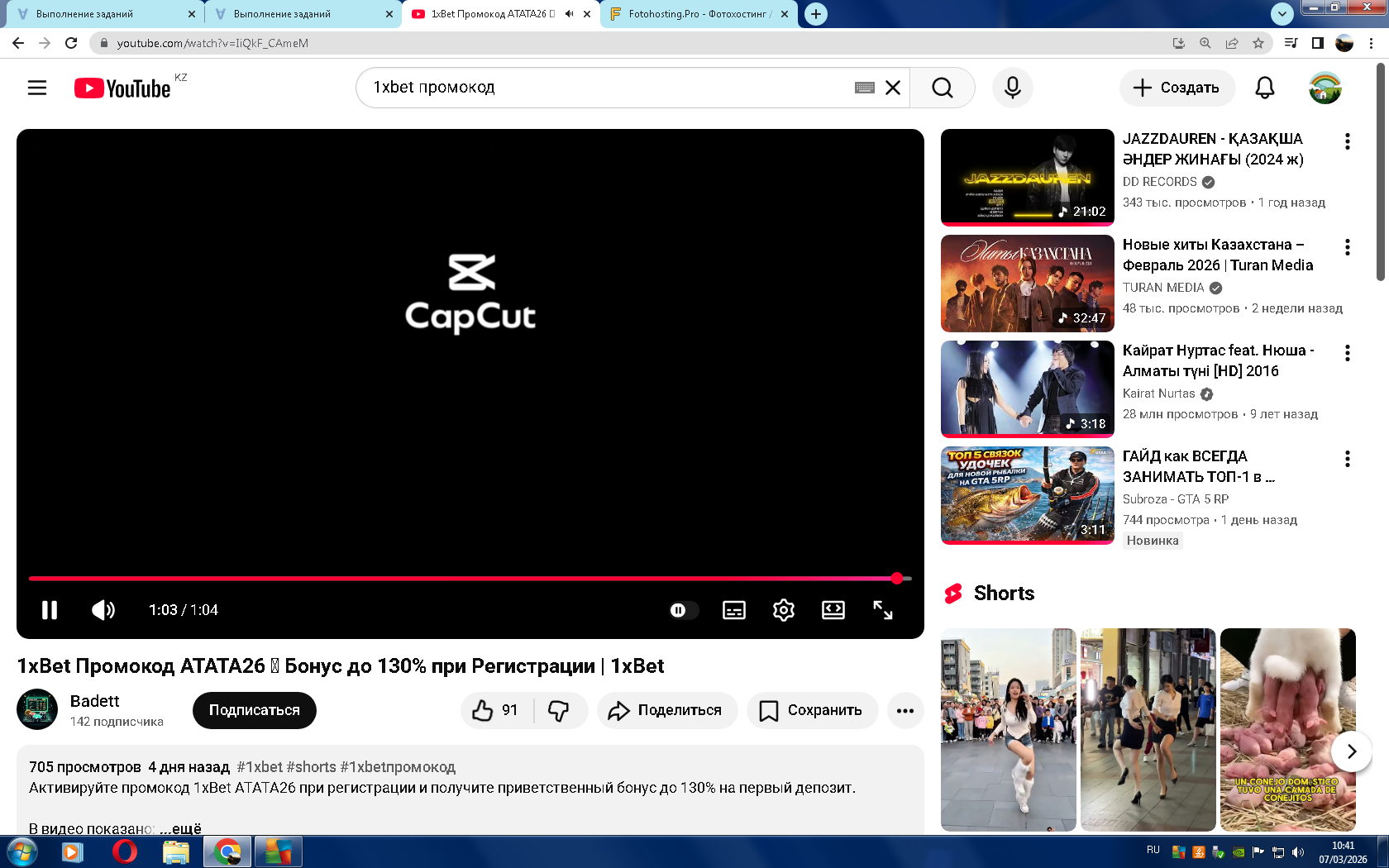The image size is (1389, 868).
Task: Open options menu for ГАЙД как ВСЕГДА video
Action: pyautogui.click(x=1348, y=459)
